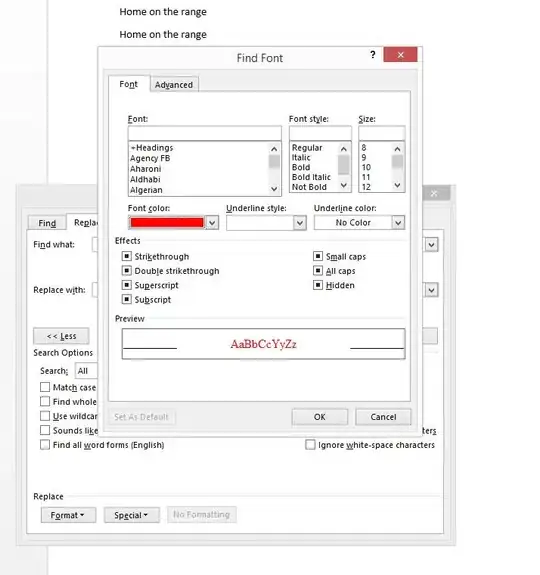Select Bold Italic in font style list

click(311, 177)
